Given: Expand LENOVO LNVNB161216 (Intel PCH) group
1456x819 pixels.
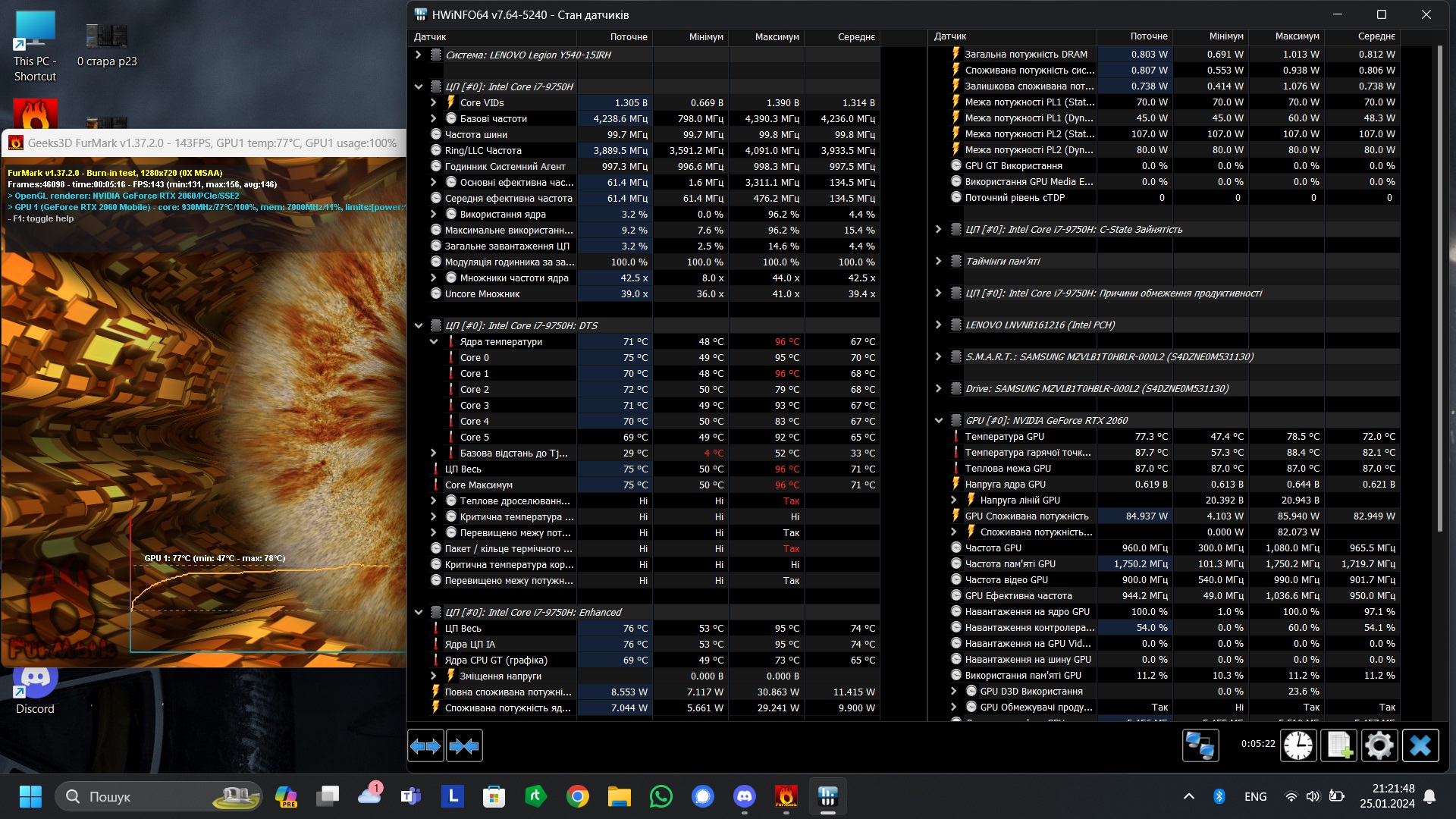Looking at the screenshot, I should click(x=938, y=325).
